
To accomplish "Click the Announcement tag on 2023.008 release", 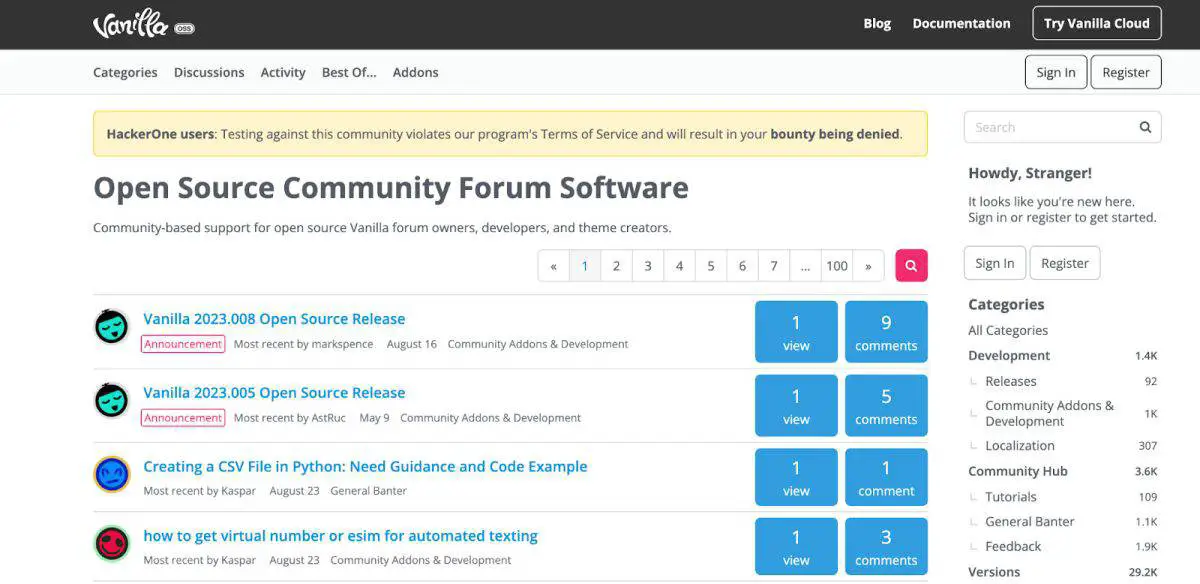I will [183, 344].
